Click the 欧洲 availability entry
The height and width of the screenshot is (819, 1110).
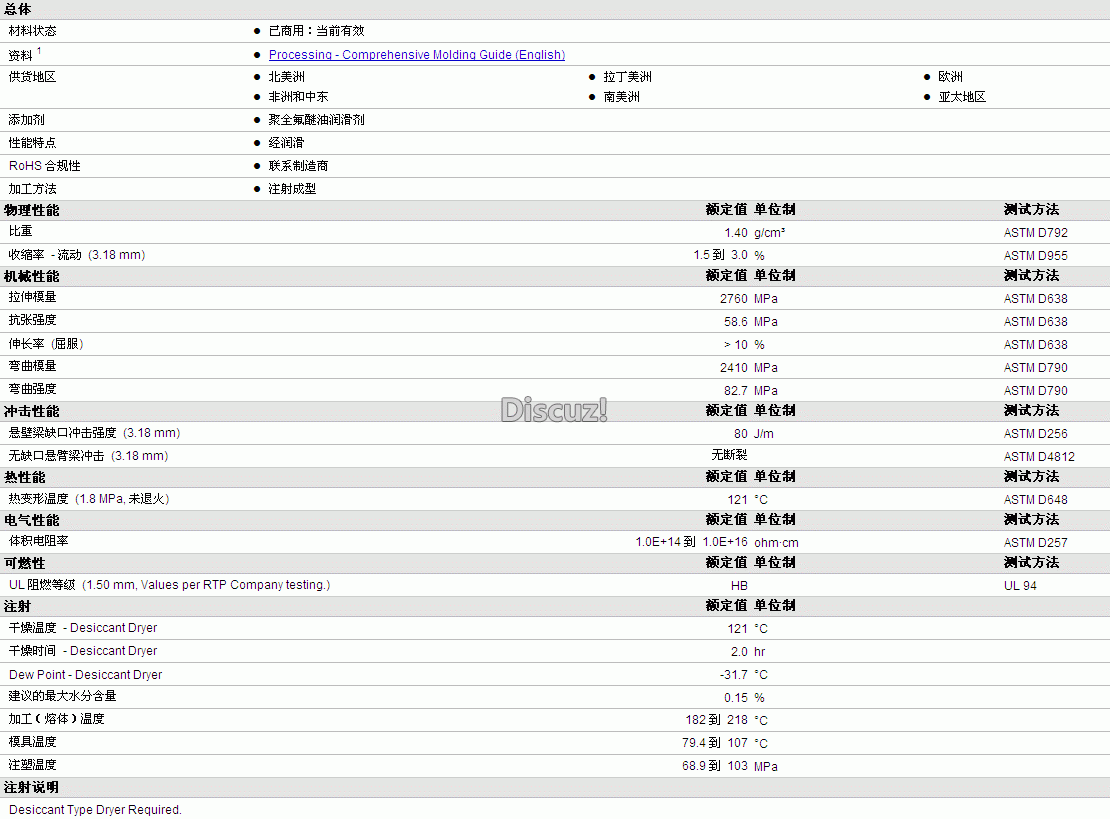950,76
